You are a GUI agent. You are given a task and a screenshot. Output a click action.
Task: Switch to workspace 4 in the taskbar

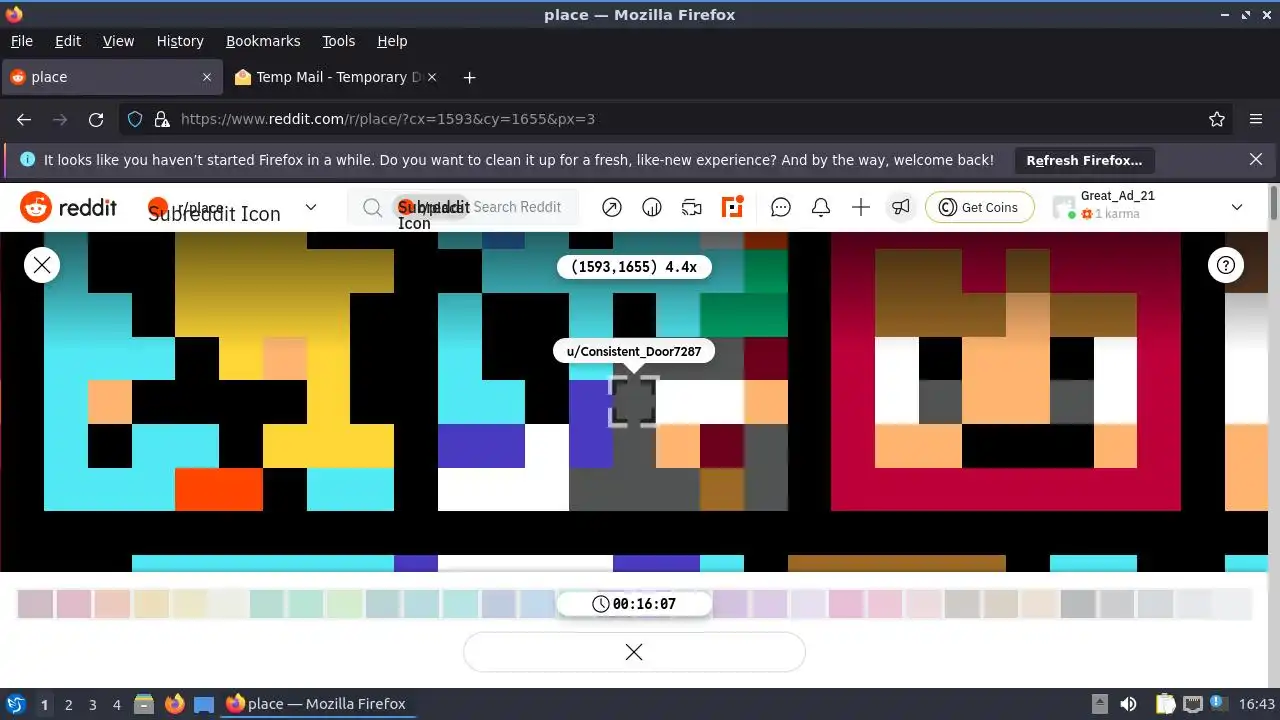coord(116,704)
